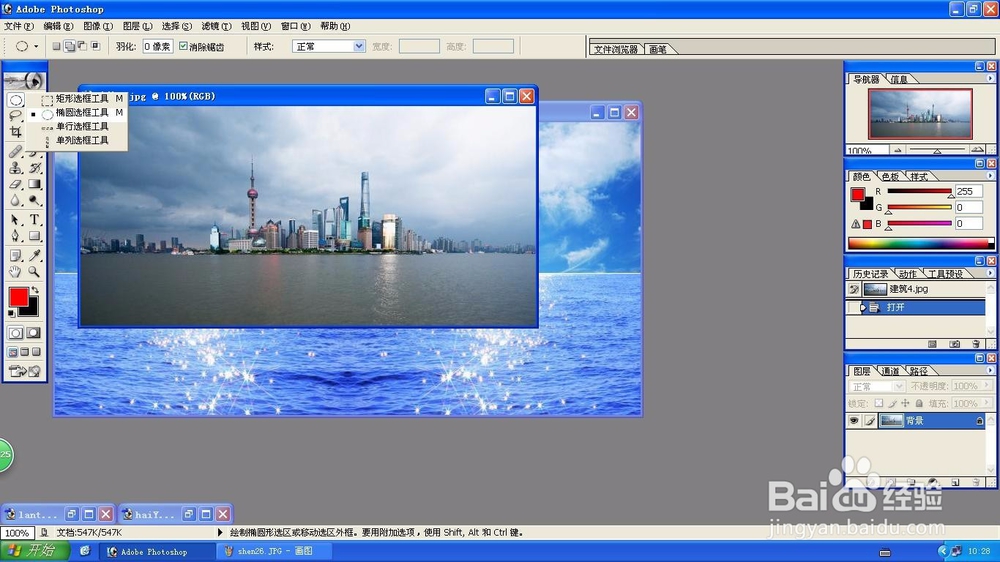Create new snapshot in History panel
This screenshot has height=562, width=1000.
pyautogui.click(x=954, y=344)
